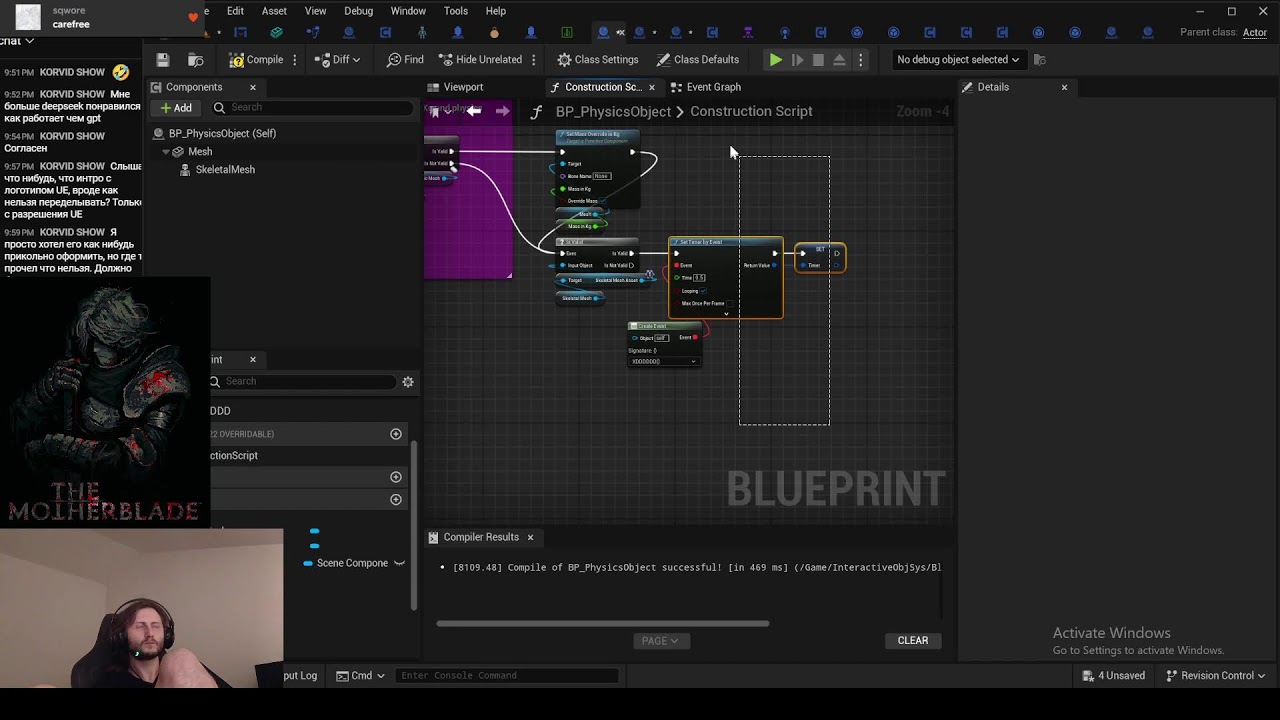This screenshot has height=720, width=1280.
Task: Toggle Scene Component variable visibility eye
Action: [x=399, y=563]
